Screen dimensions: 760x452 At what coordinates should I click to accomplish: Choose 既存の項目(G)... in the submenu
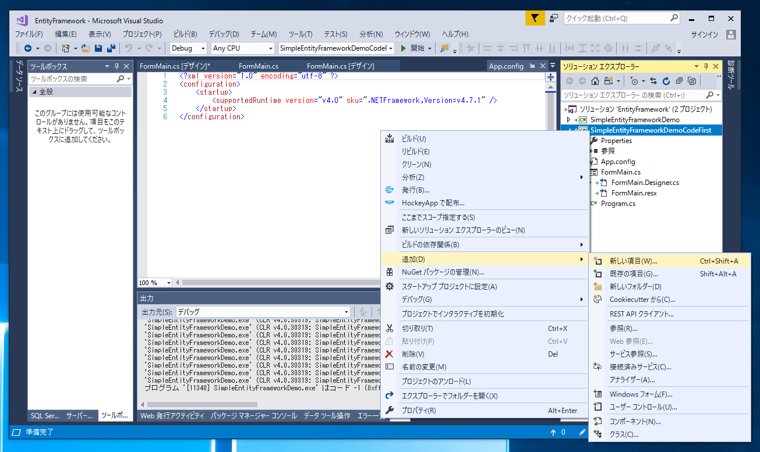tap(670, 274)
